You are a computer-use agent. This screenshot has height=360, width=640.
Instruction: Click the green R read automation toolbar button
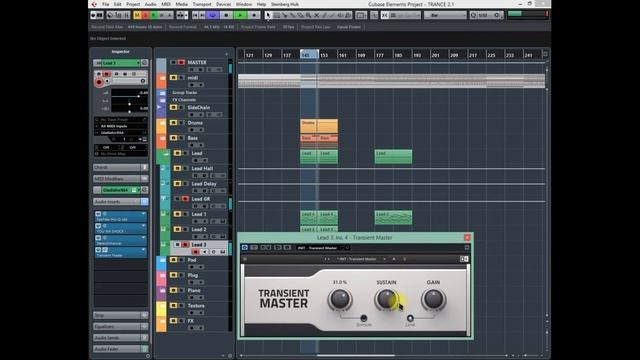click(x=153, y=15)
